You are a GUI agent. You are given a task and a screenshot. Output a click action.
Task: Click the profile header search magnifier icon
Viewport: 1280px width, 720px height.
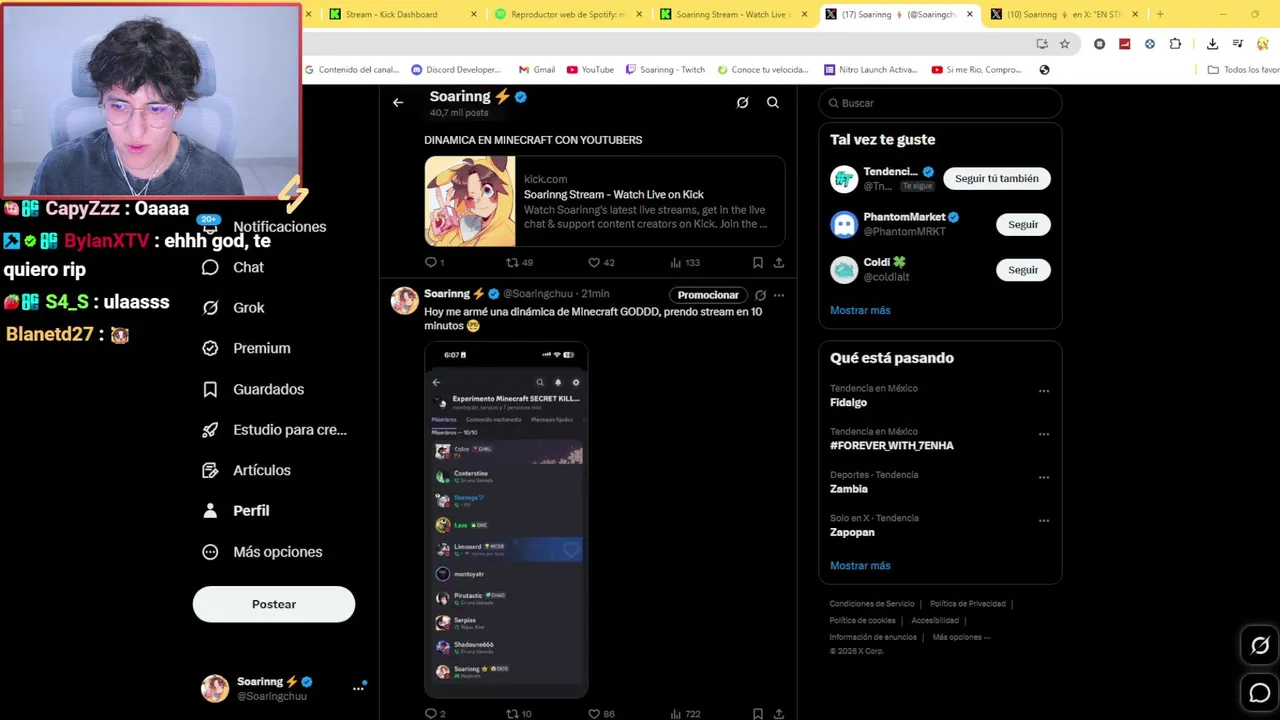(x=773, y=102)
